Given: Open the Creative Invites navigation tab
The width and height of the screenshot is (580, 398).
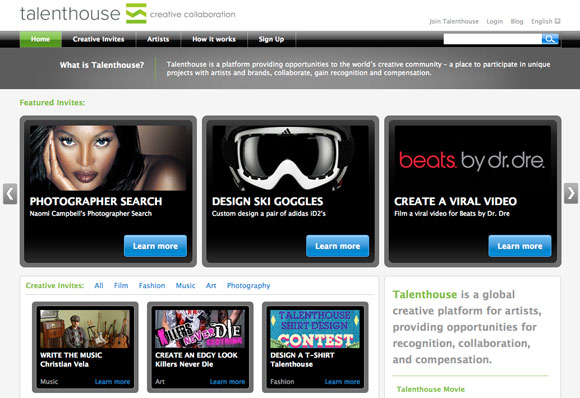Looking at the screenshot, I should (98, 39).
